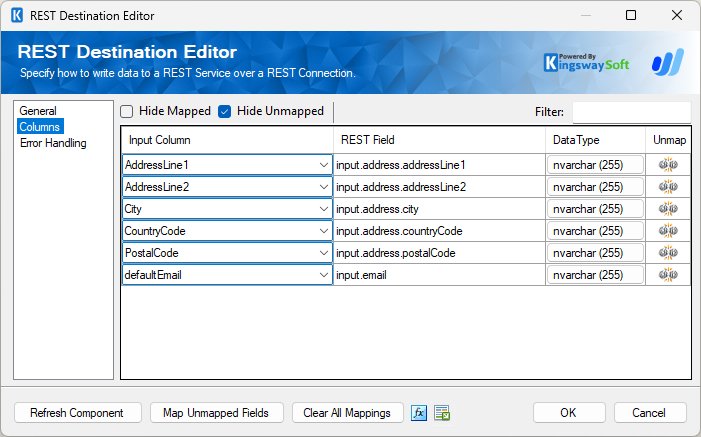Select the input.address.addressLine2 REST field cell
Image resolution: width=701 pixels, height=437 pixels.
[439, 187]
